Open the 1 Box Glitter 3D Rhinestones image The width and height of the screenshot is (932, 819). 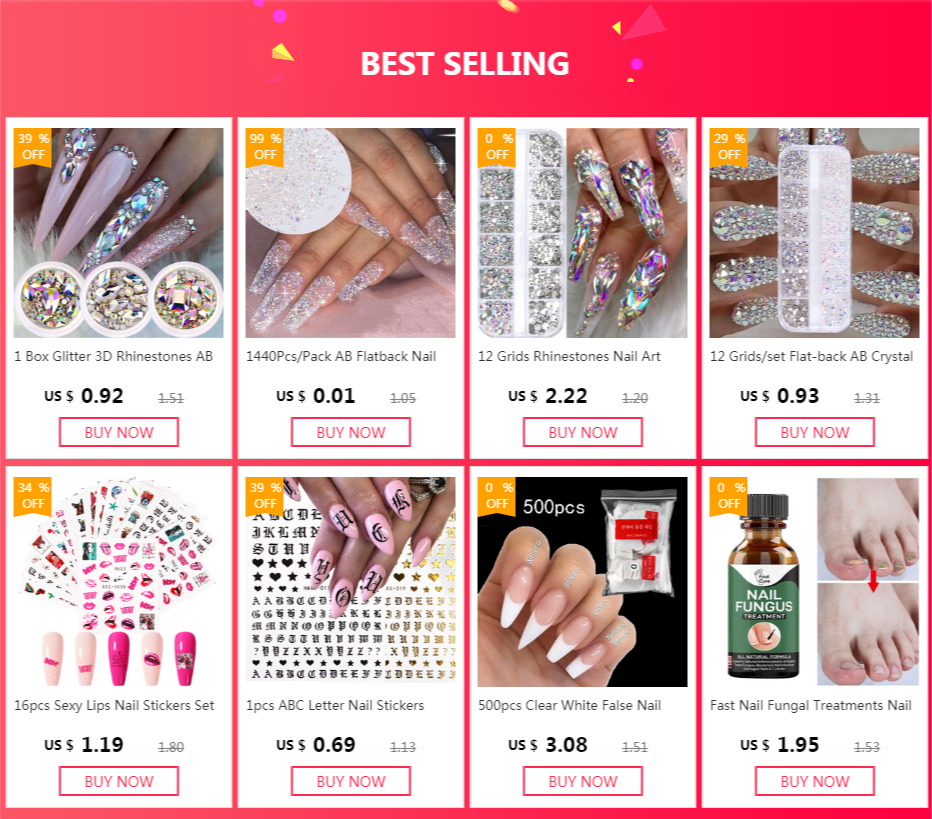pos(119,233)
